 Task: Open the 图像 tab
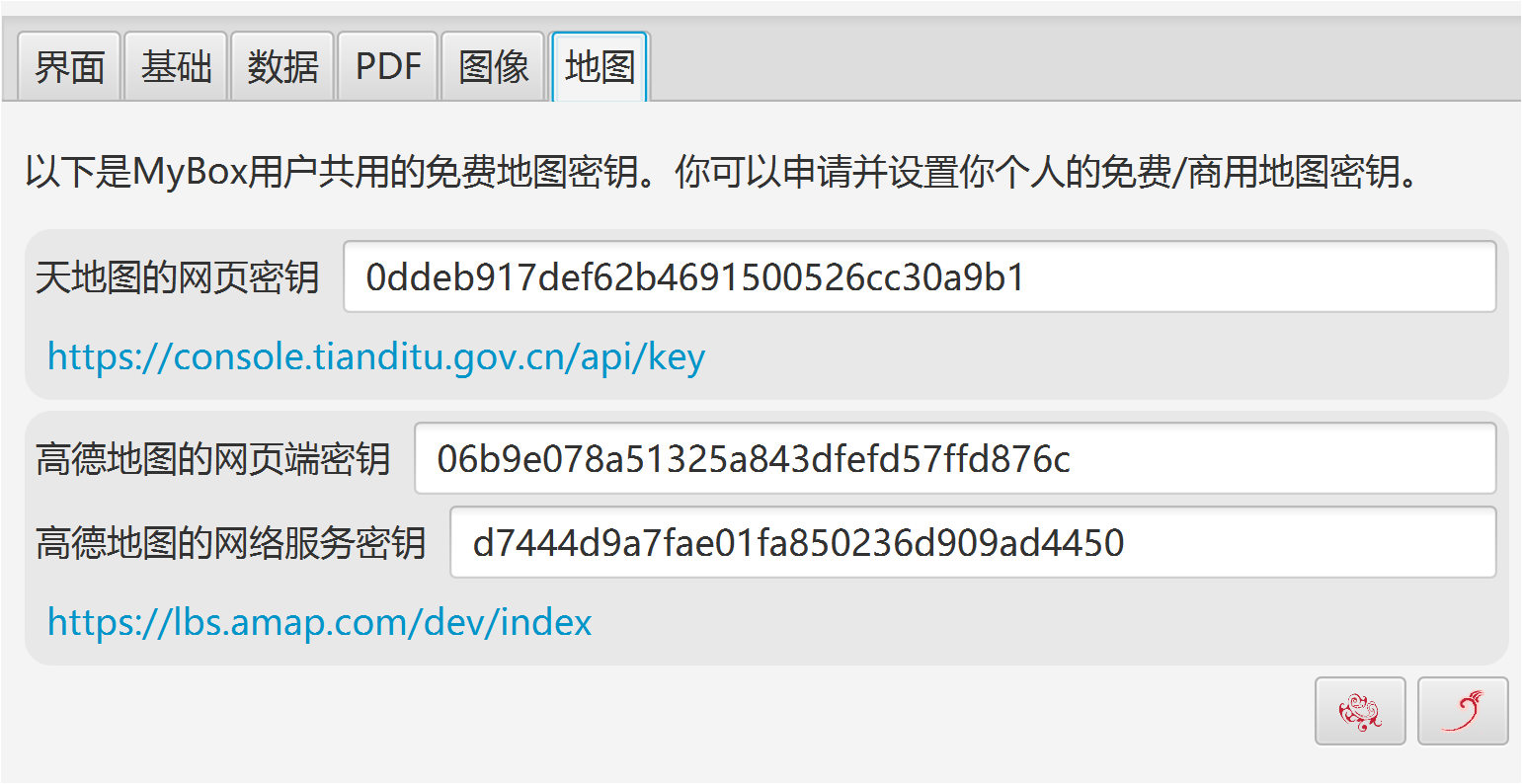(494, 67)
